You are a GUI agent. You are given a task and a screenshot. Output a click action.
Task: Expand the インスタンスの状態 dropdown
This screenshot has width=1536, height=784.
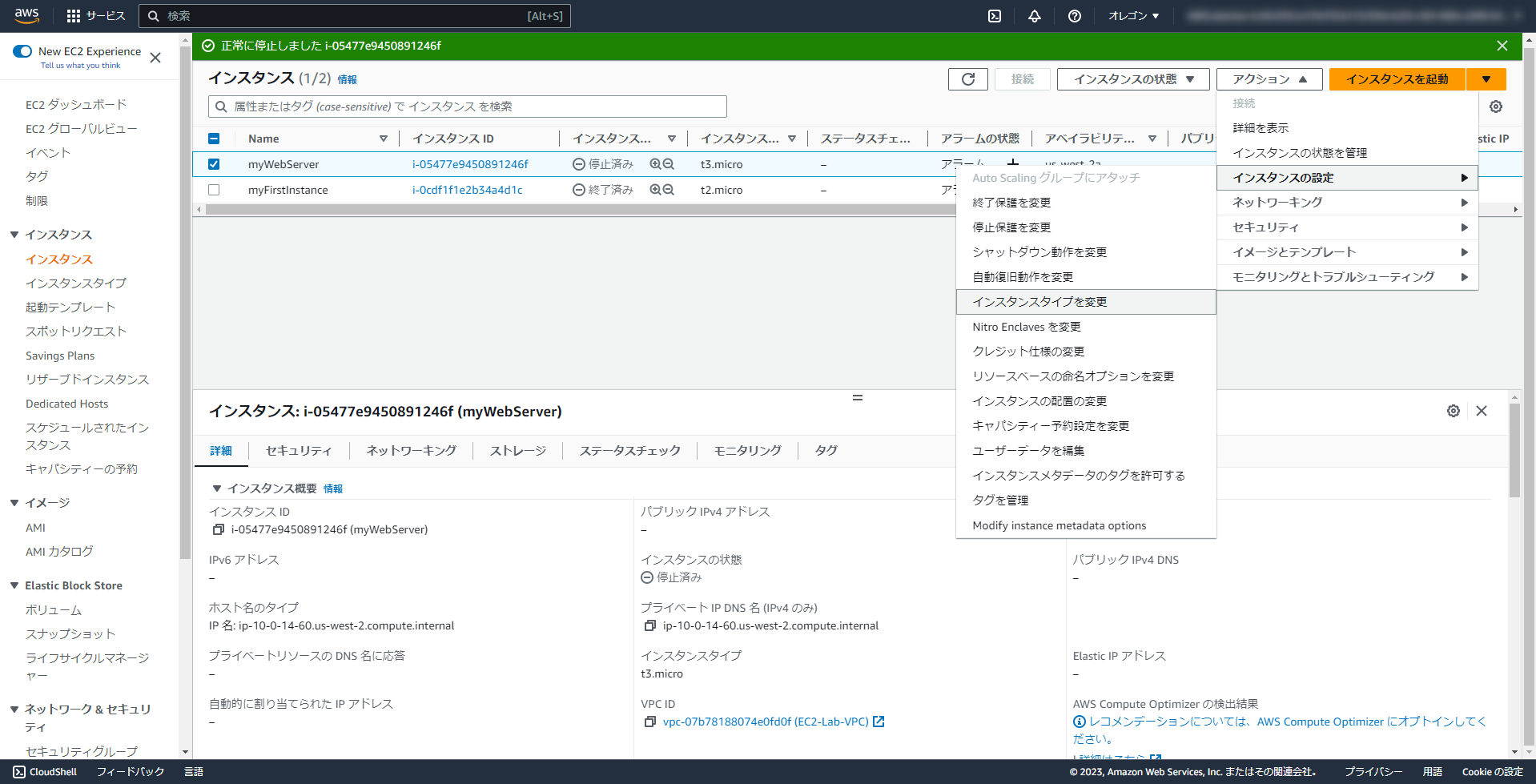point(1132,78)
